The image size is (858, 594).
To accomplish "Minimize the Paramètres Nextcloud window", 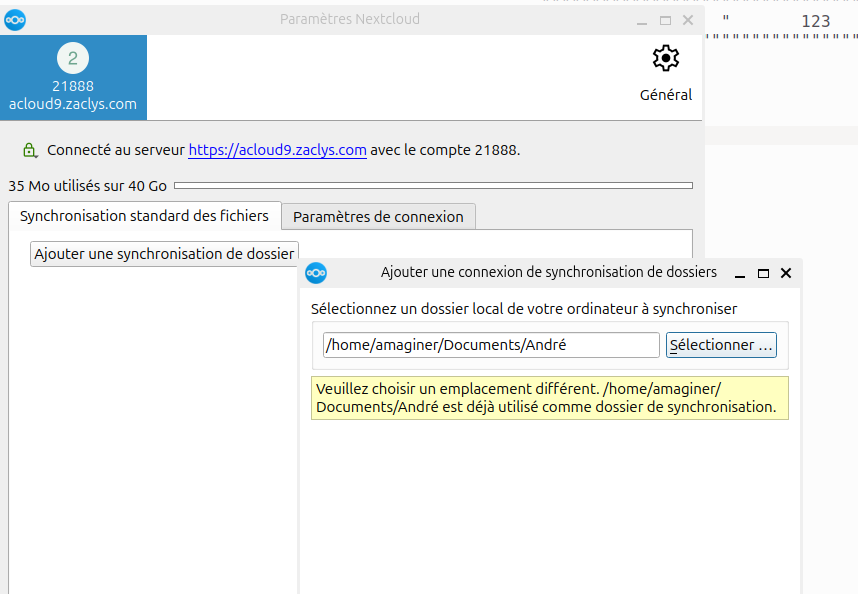I will click(x=641, y=20).
